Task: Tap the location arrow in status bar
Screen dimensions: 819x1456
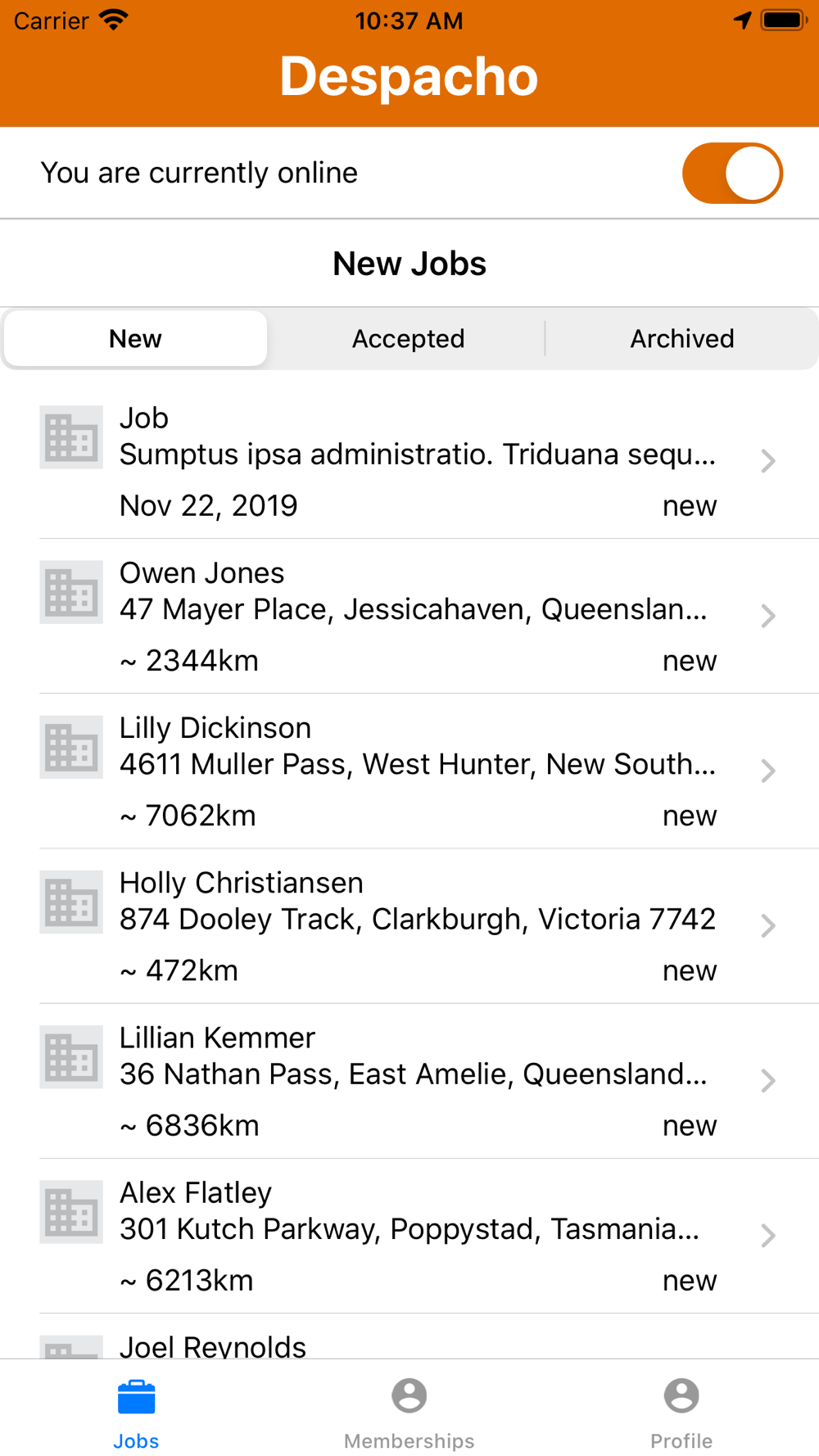Action: (742, 20)
